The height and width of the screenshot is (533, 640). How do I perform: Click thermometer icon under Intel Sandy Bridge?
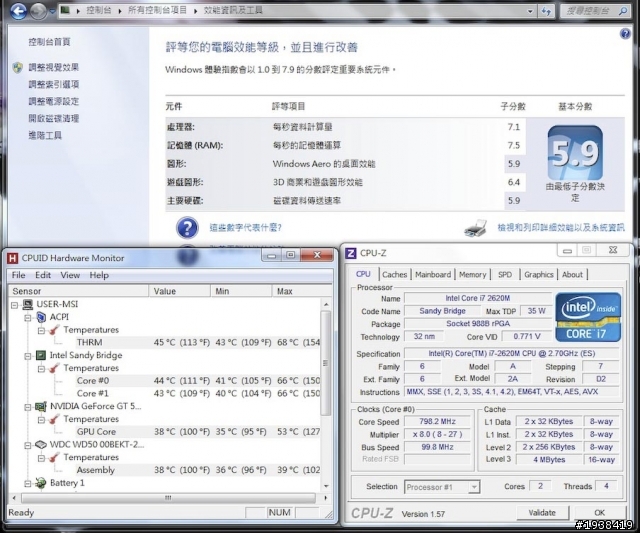pyautogui.click(x=54, y=368)
